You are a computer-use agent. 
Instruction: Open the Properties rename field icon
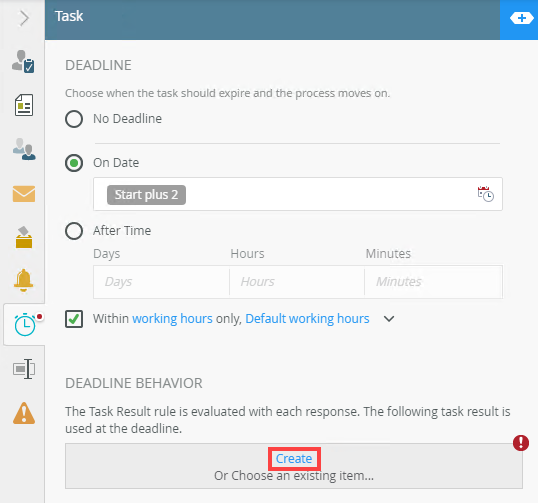24,369
